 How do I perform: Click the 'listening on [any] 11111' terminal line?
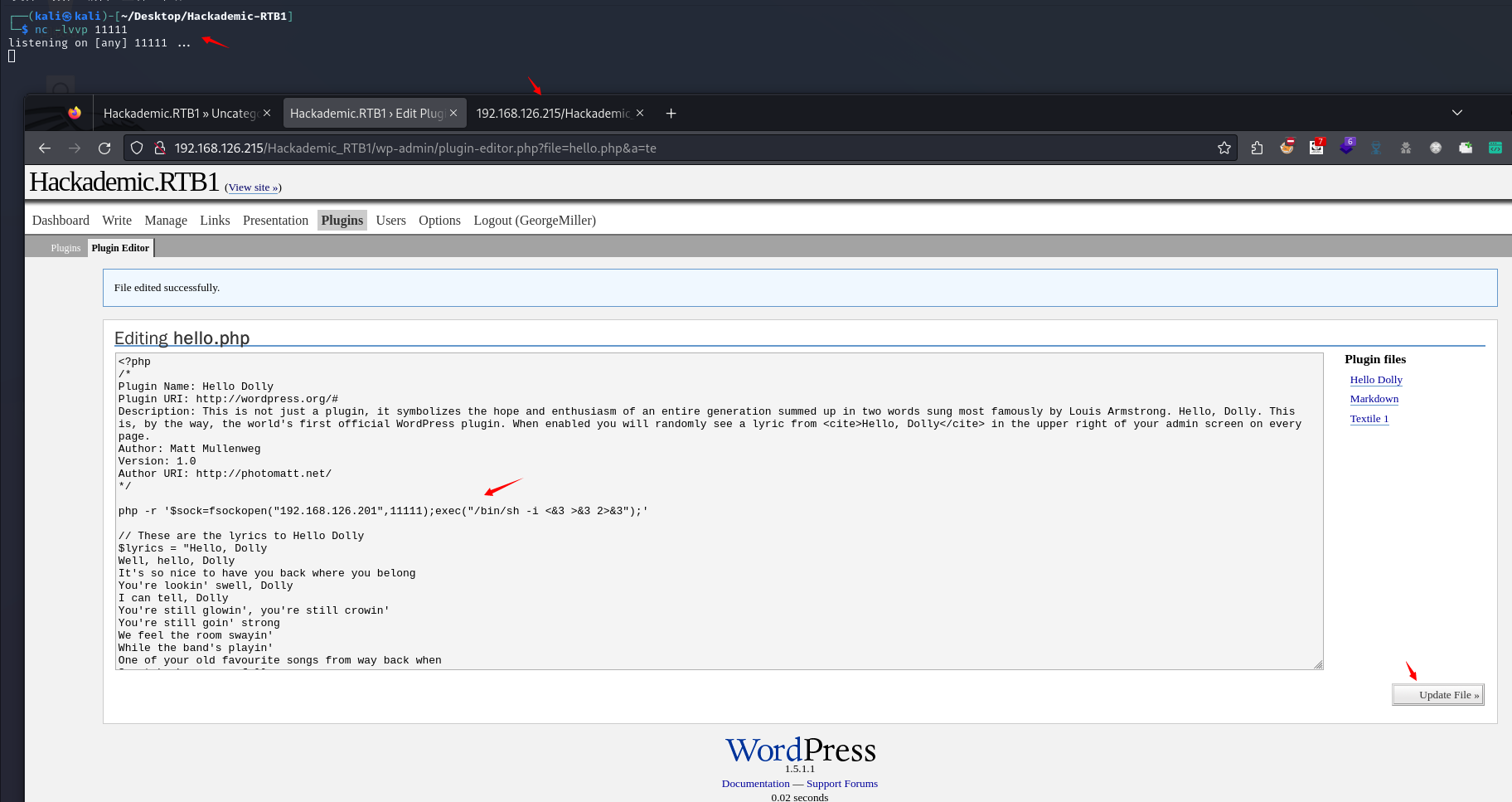(x=99, y=43)
